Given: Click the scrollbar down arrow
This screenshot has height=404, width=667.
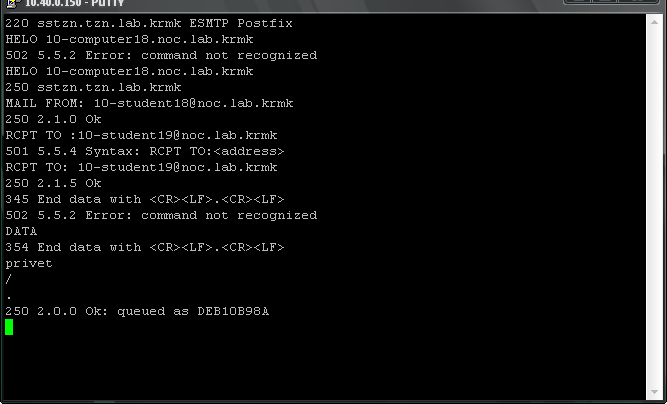Looking at the screenshot, I should click(x=654, y=392).
